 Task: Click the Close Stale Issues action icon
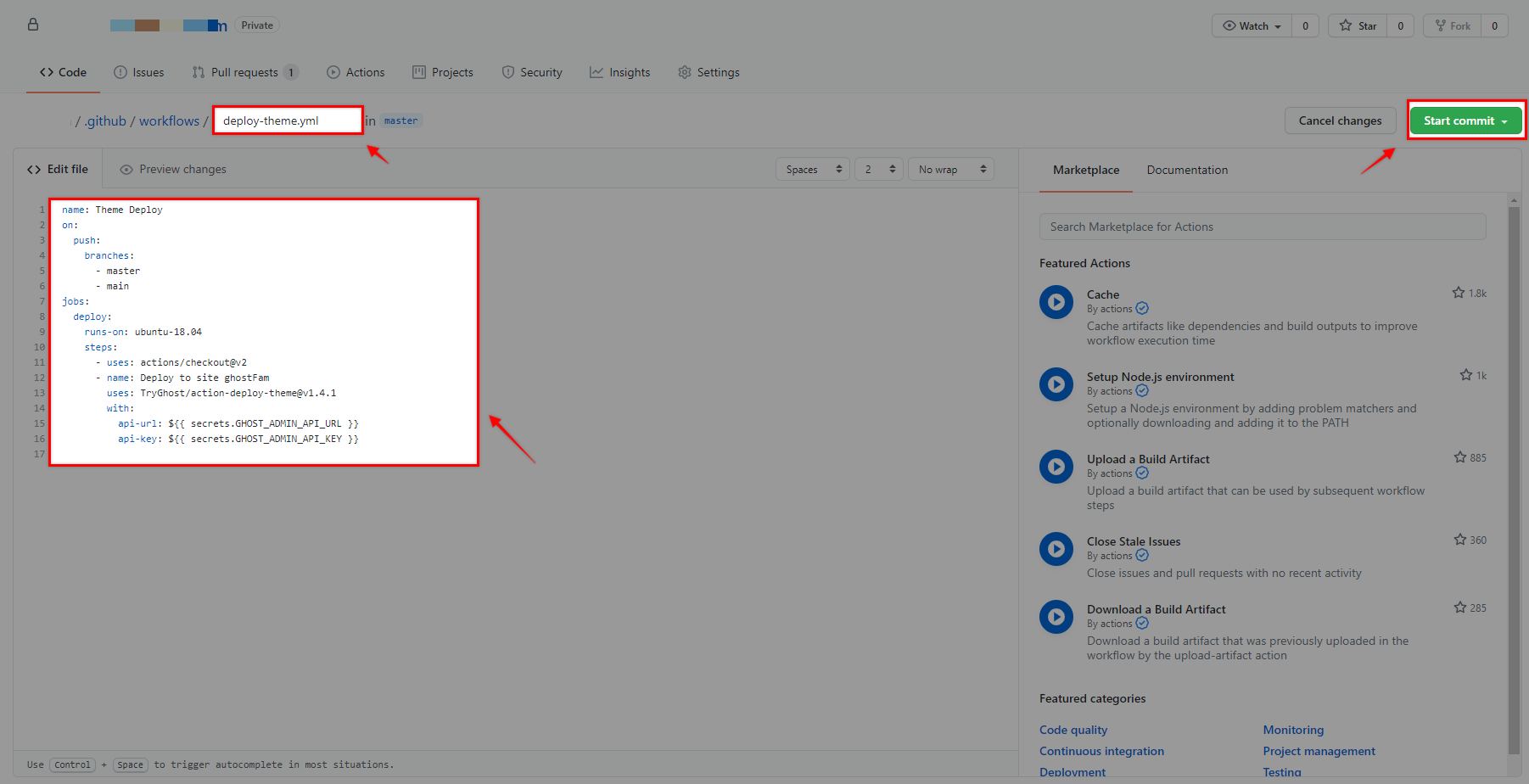point(1056,549)
